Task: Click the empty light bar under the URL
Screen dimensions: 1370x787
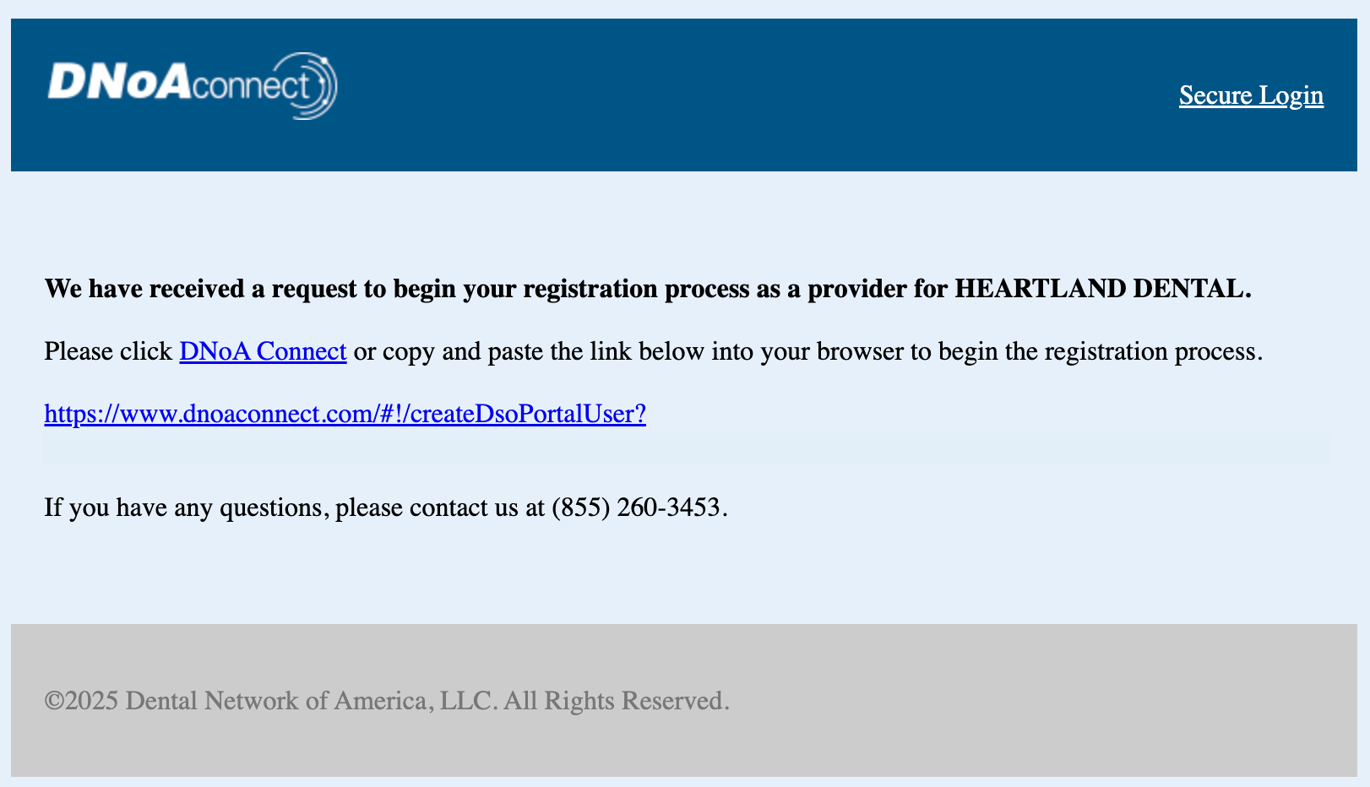Action: [x=685, y=447]
